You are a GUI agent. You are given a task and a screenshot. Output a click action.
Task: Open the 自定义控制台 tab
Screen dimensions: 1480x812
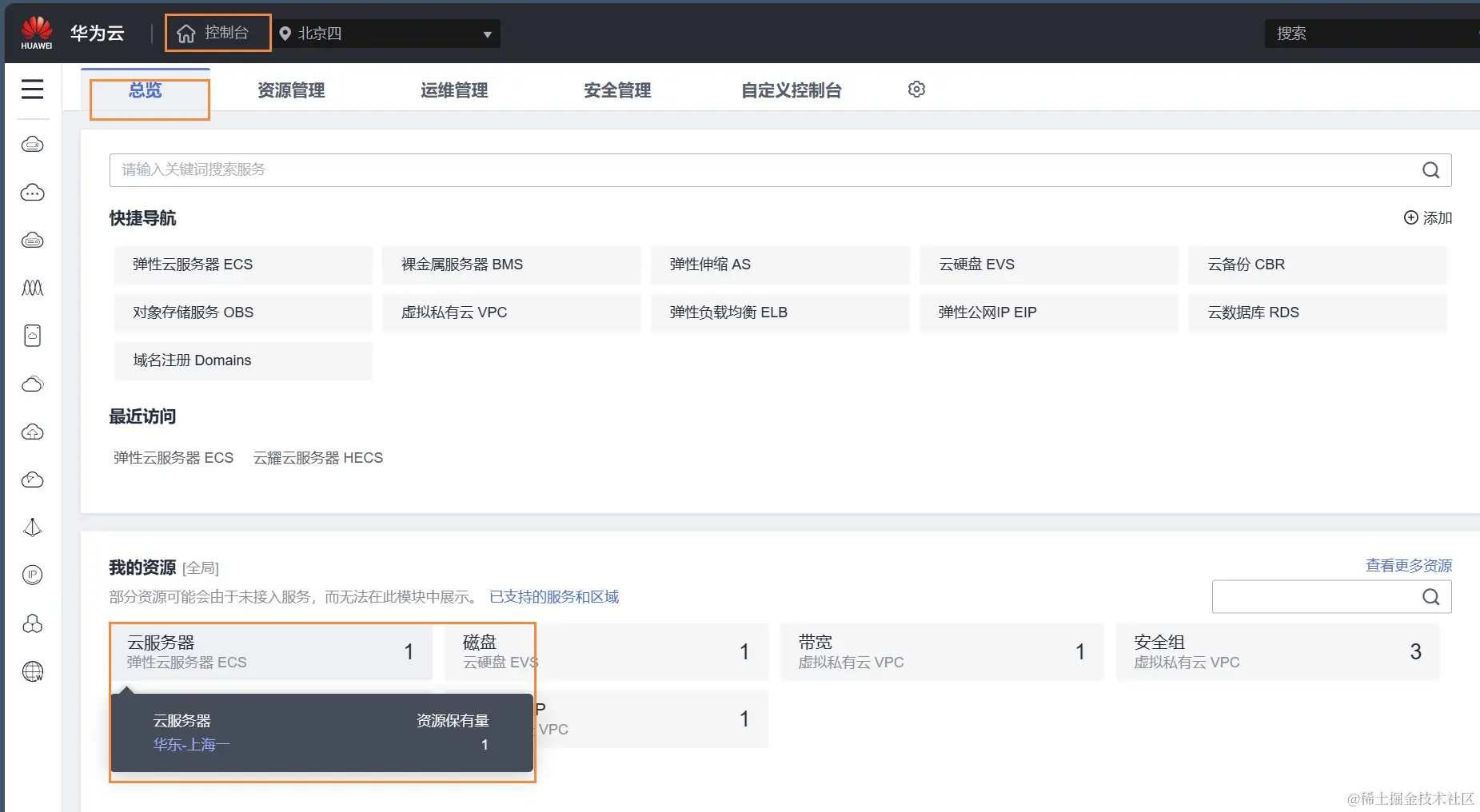pyautogui.click(x=792, y=90)
